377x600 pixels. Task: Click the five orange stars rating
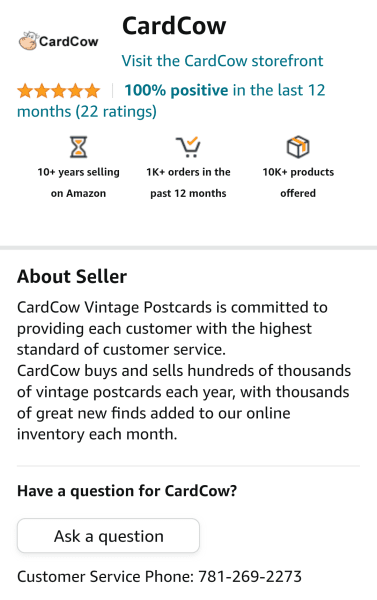pyautogui.click(x=59, y=91)
